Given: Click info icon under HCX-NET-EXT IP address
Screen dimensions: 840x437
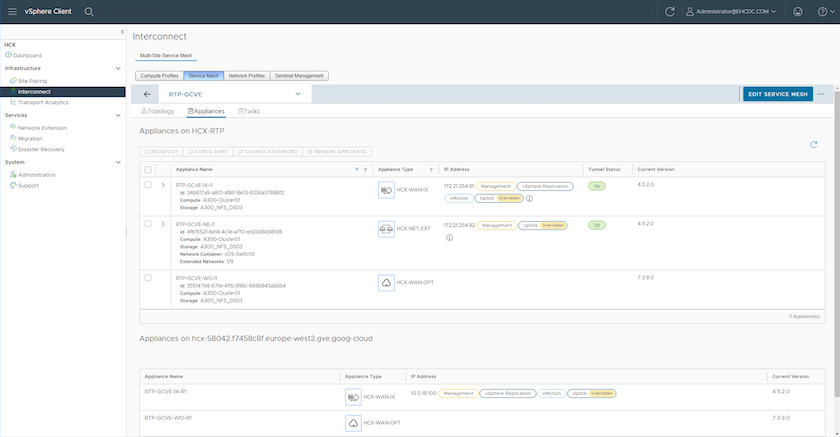Looking at the screenshot, I should point(449,238).
